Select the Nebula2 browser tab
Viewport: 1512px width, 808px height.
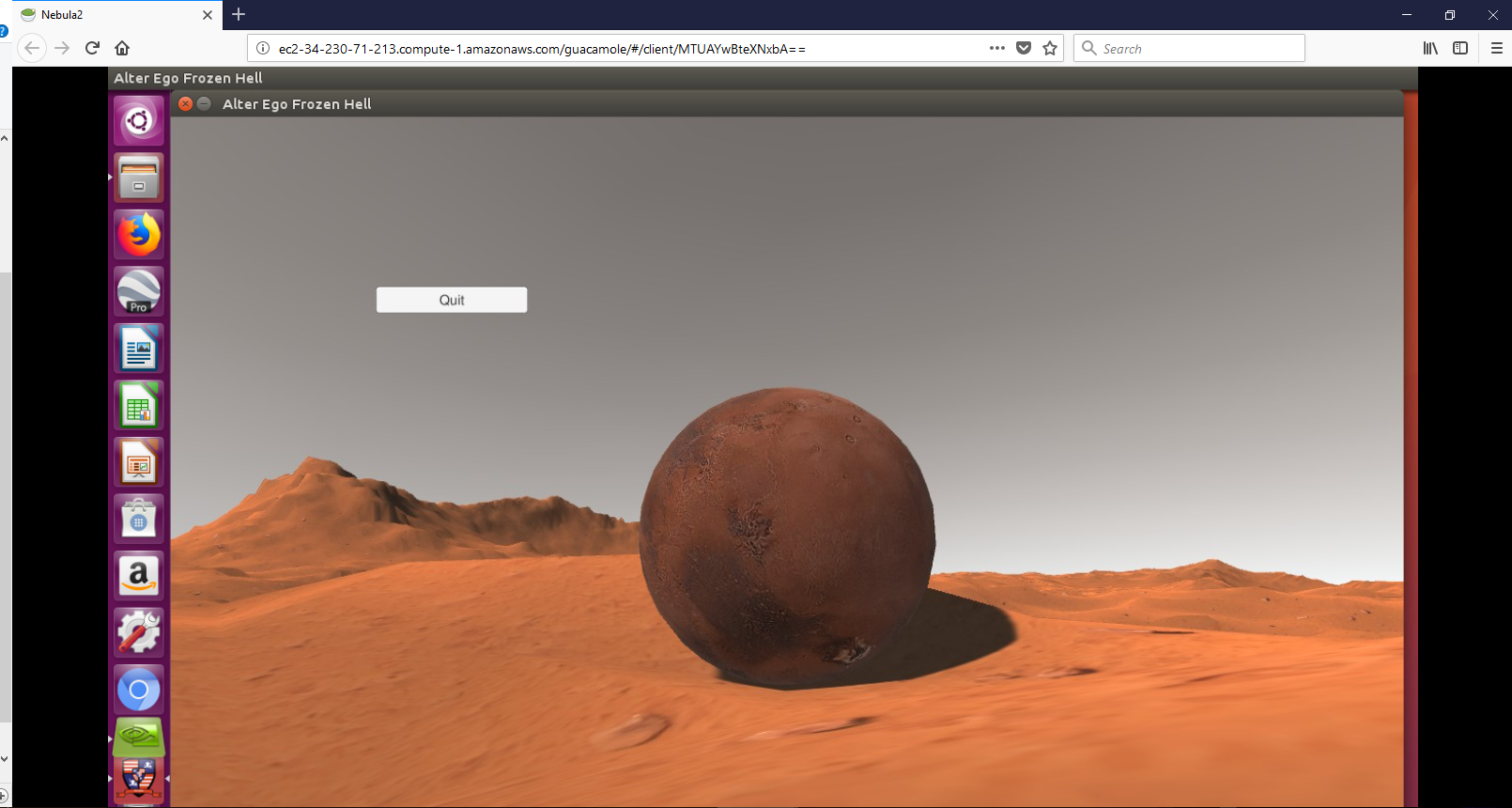[x=117, y=15]
